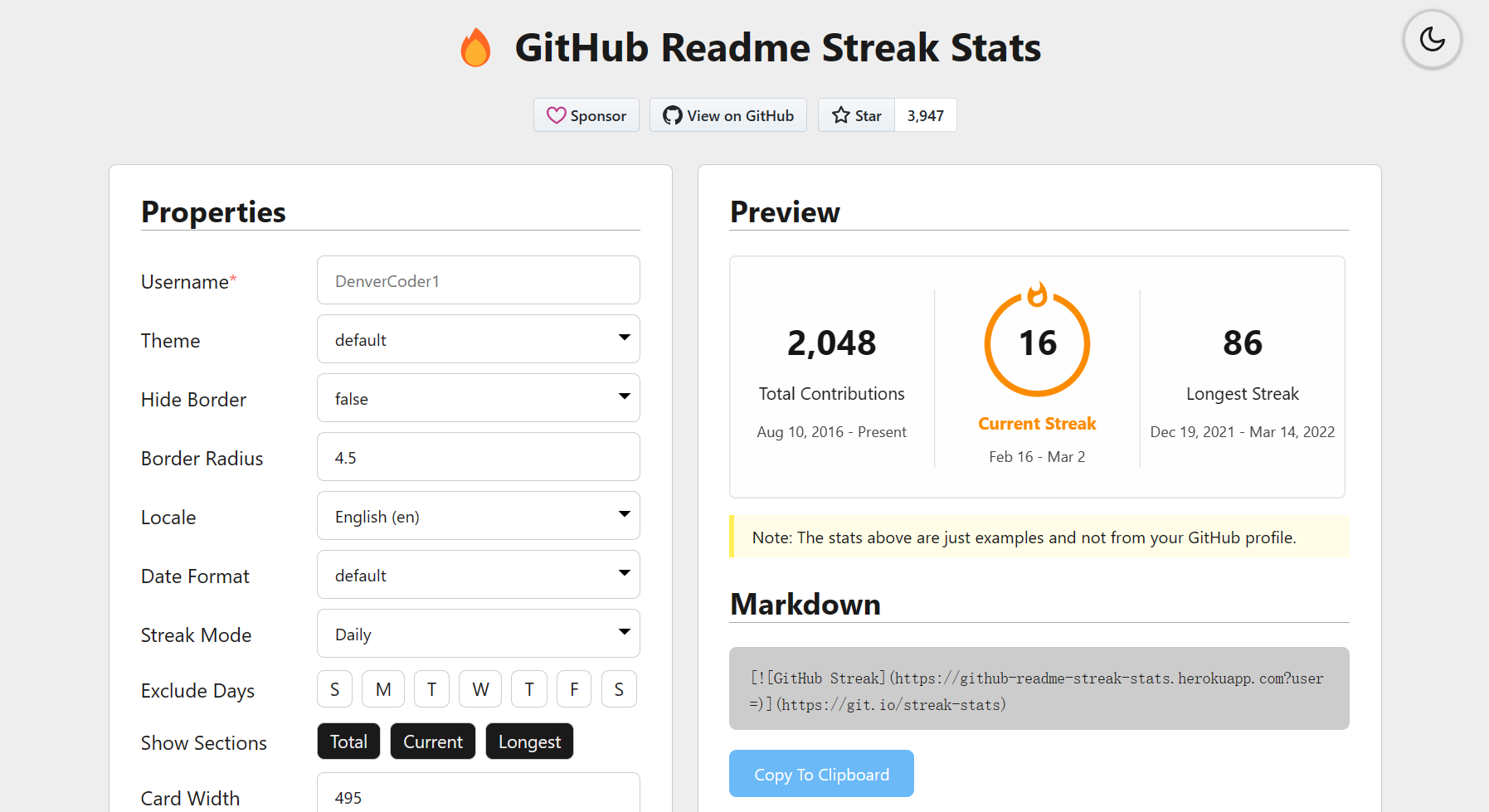Image resolution: width=1489 pixels, height=812 pixels.
Task: Click the date range Aug 10, 2016 - Present
Action: tap(832, 432)
